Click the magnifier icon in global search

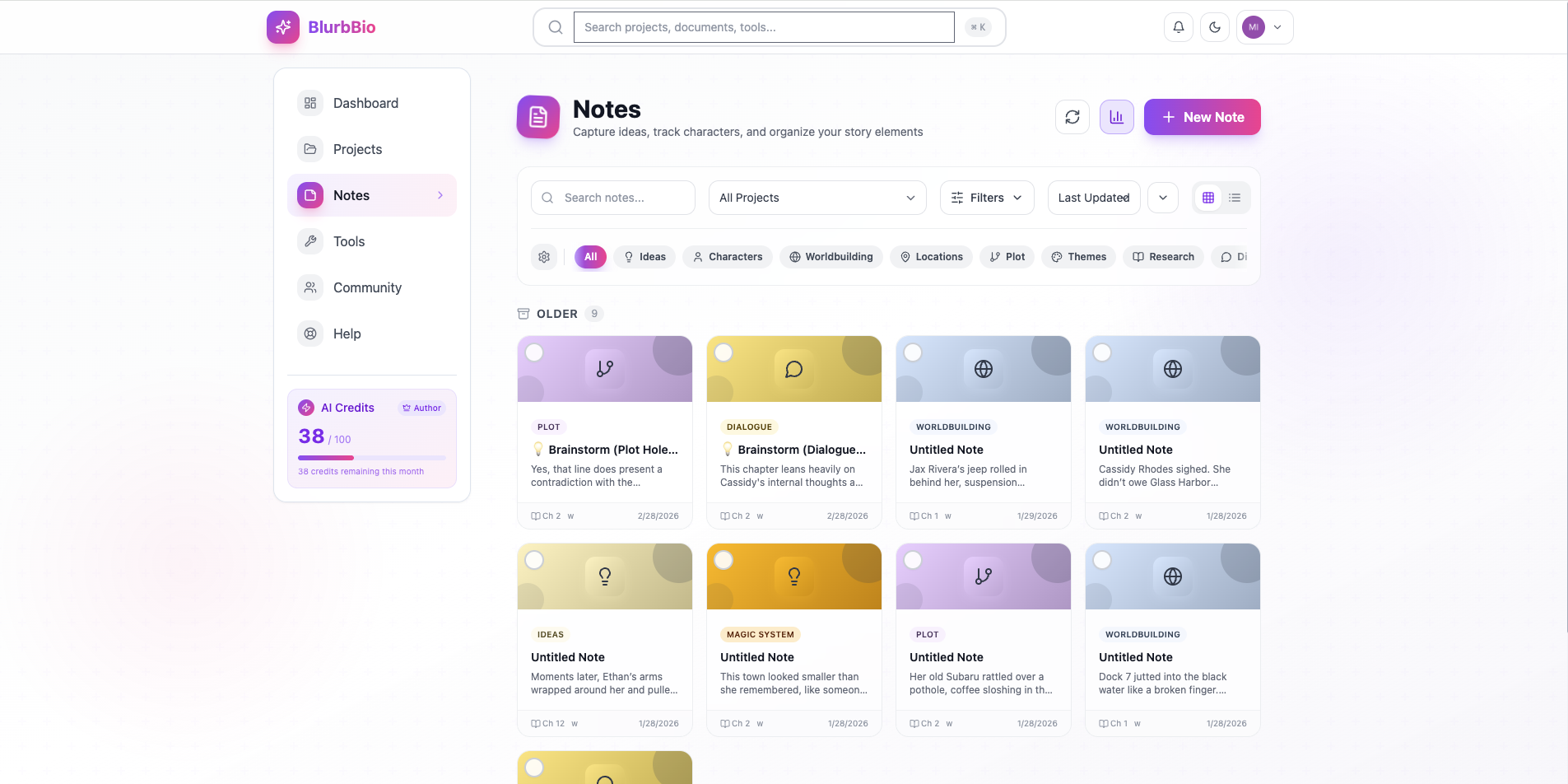tap(556, 27)
